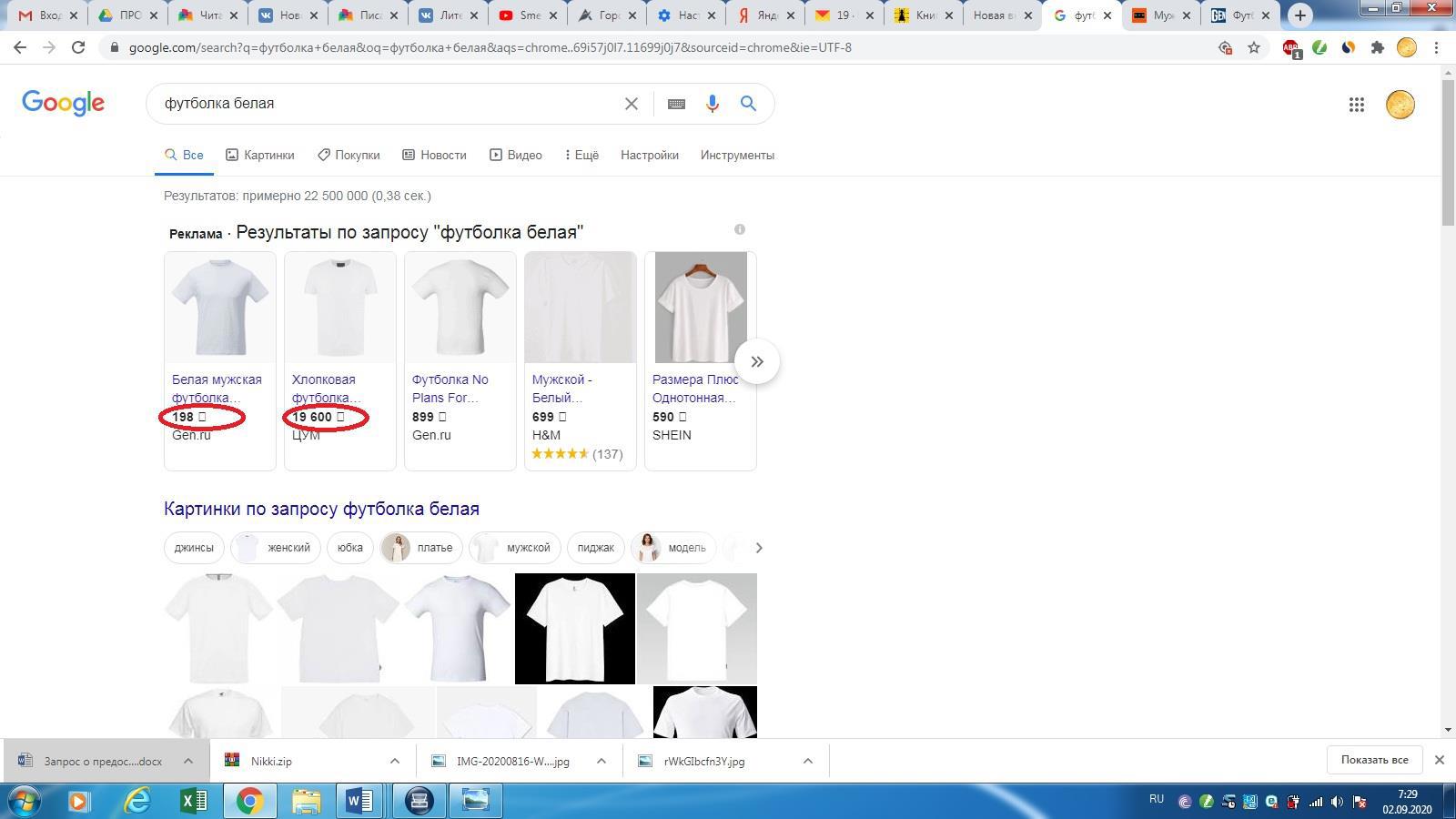This screenshot has height=819, width=1456.
Task: Bookmark this page with the star icon
Action: pos(1254,47)
